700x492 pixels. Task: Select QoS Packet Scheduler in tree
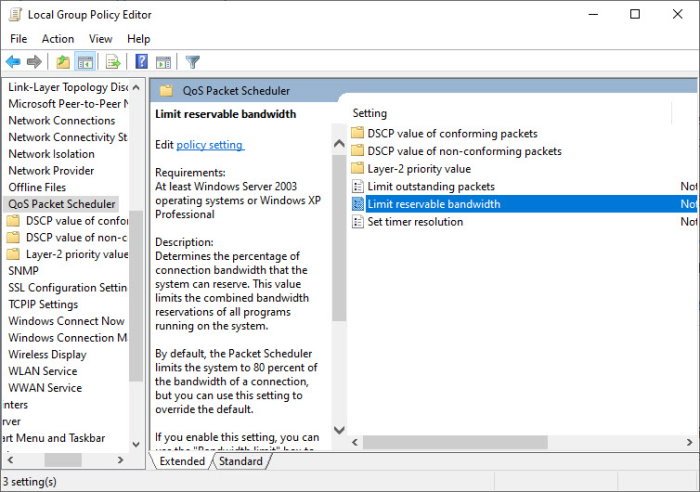point(62,204)
